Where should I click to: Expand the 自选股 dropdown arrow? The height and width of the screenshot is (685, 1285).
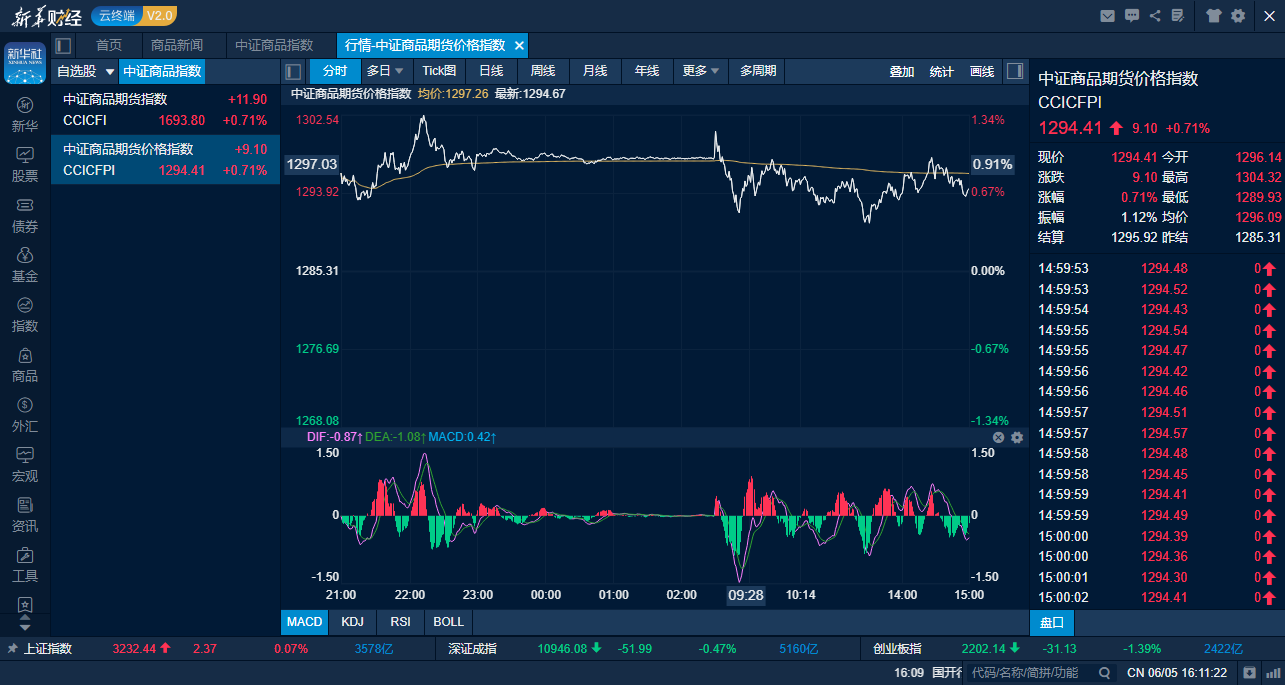tap(110, 72)
